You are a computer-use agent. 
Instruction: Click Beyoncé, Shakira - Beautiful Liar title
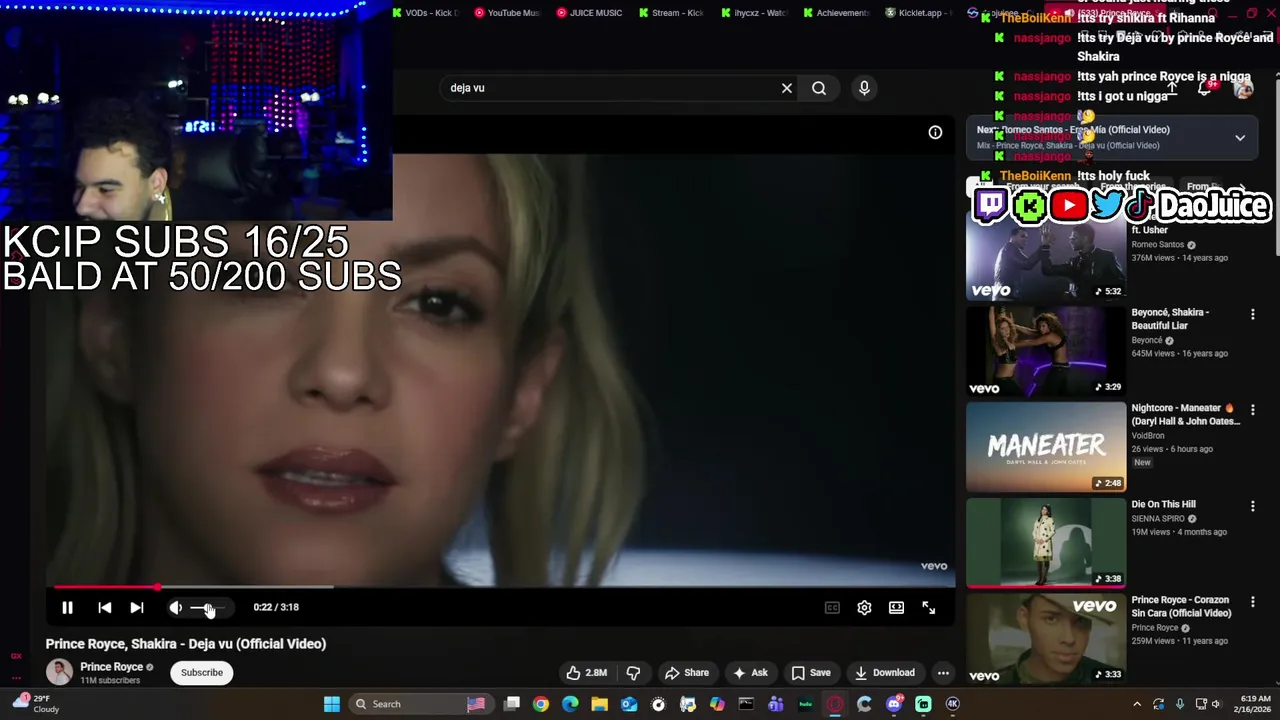(1170, 319)
